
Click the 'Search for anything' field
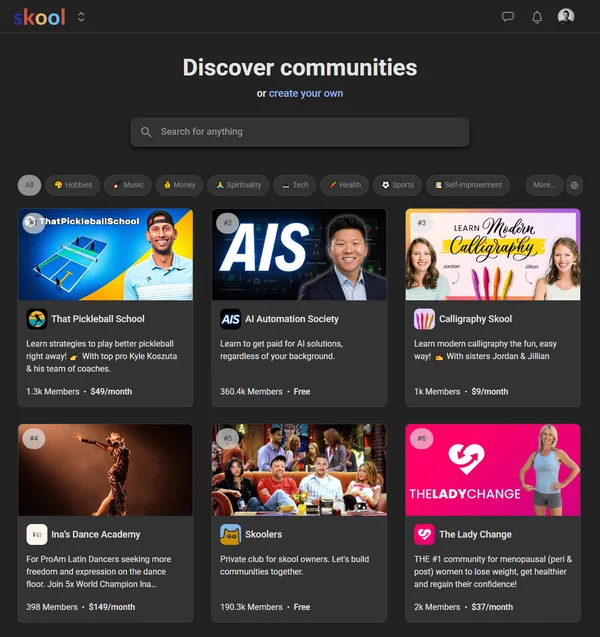[x=300, y=132]
